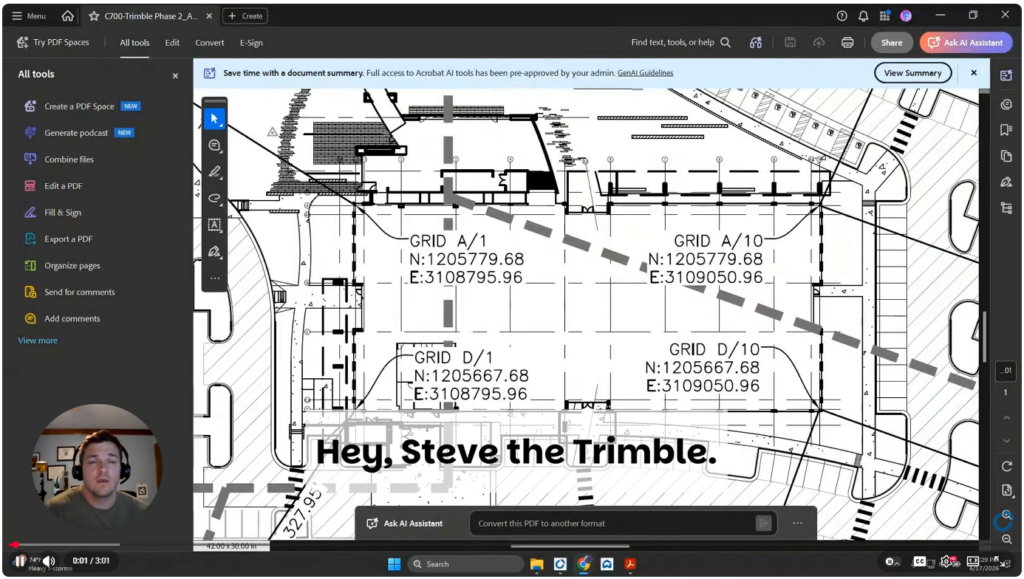
Task: Click the Create new tab button
Action: [245, 16]
